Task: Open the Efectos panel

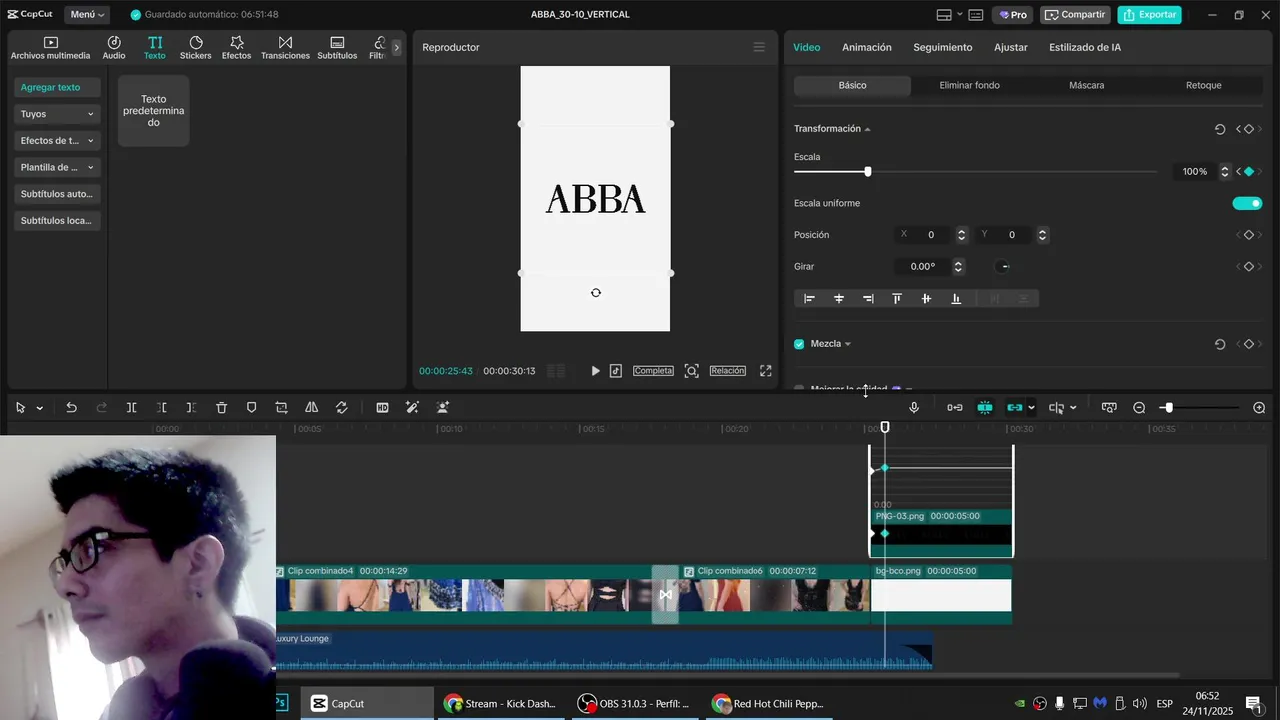Action: [237, 47]
